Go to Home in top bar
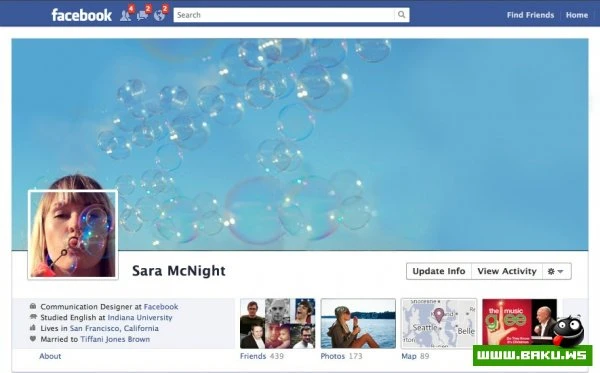Viewport: 600px width, 373px height. (x=577, y=15)
